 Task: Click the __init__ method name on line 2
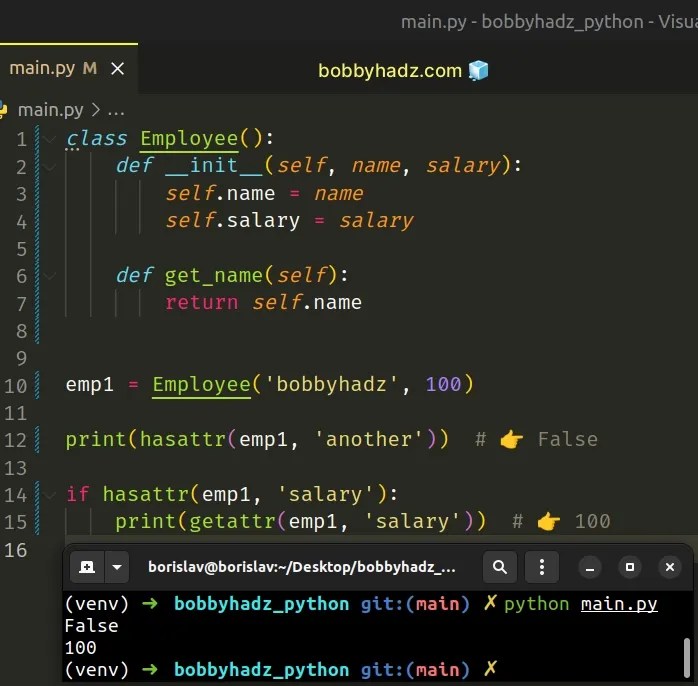214,166
